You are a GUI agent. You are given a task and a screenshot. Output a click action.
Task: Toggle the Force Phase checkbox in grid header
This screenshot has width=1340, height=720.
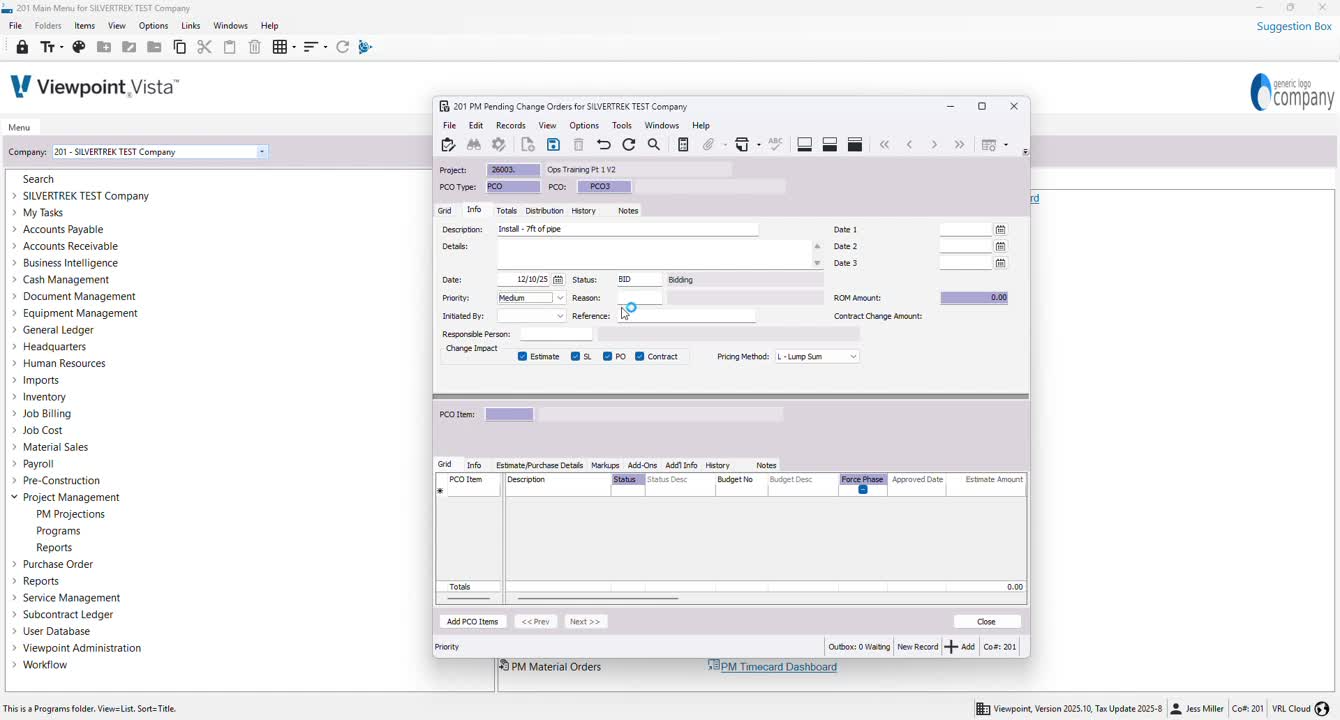coord(863,489)
